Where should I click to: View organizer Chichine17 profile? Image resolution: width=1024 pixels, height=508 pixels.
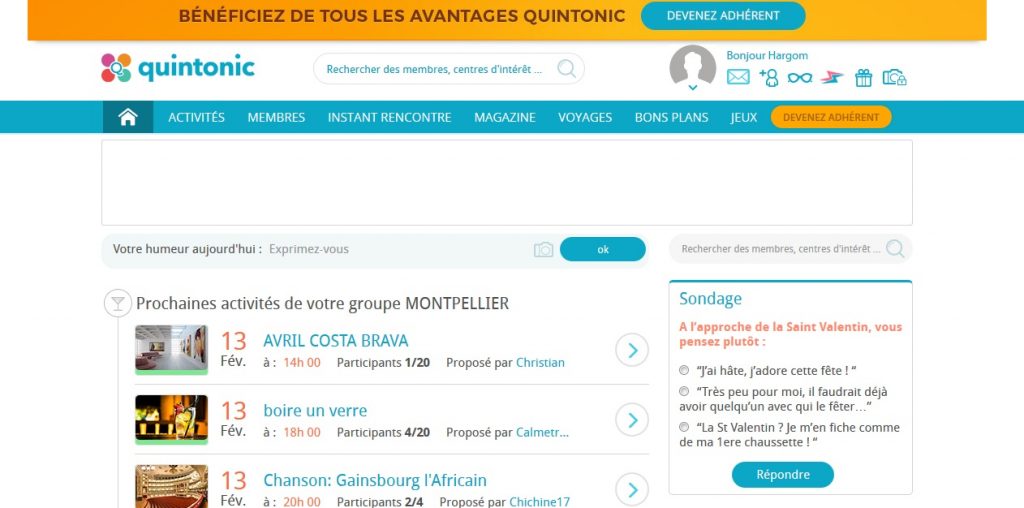pyautogui.click(x=539, y=501)
